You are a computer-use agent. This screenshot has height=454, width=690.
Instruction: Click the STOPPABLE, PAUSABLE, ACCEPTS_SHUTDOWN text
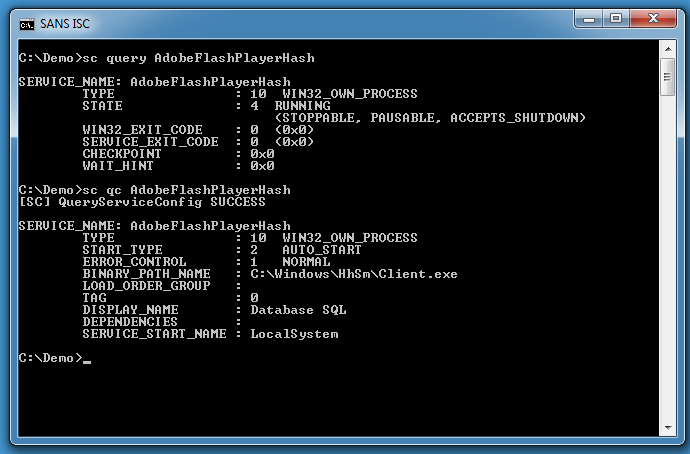tap(430, 117)
